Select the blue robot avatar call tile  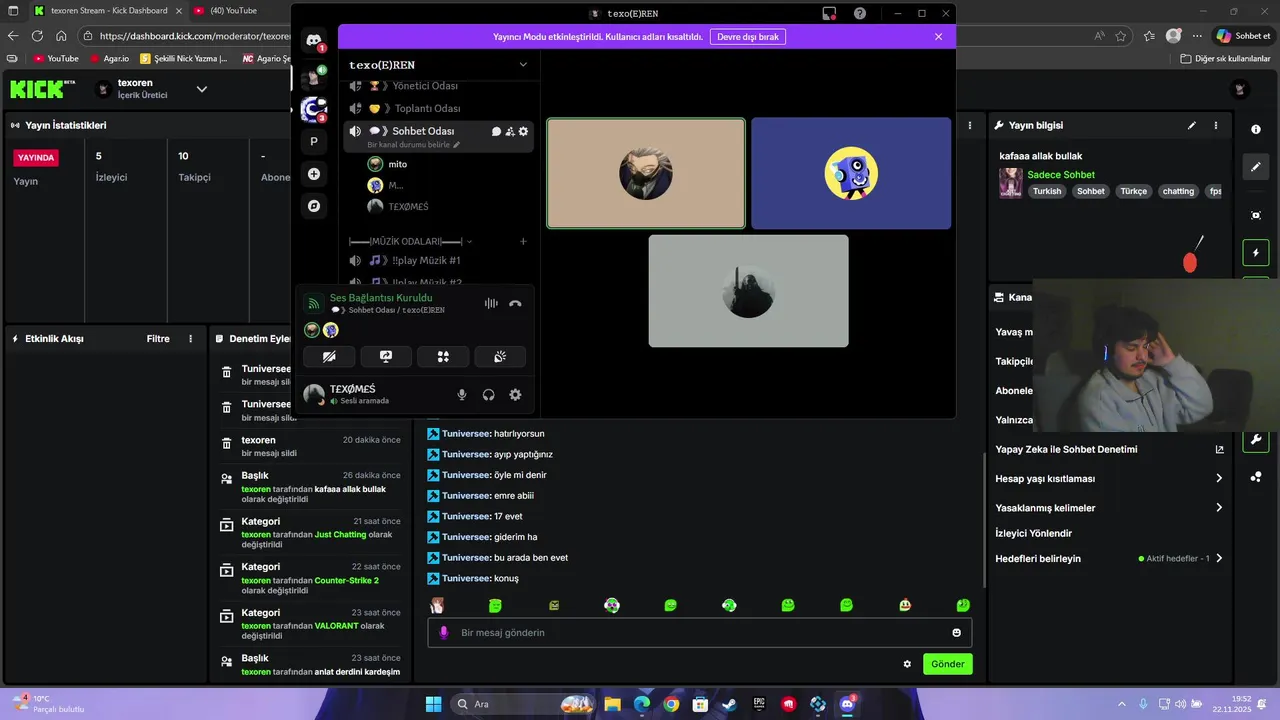pyautogui.click(x=851, y=173)
